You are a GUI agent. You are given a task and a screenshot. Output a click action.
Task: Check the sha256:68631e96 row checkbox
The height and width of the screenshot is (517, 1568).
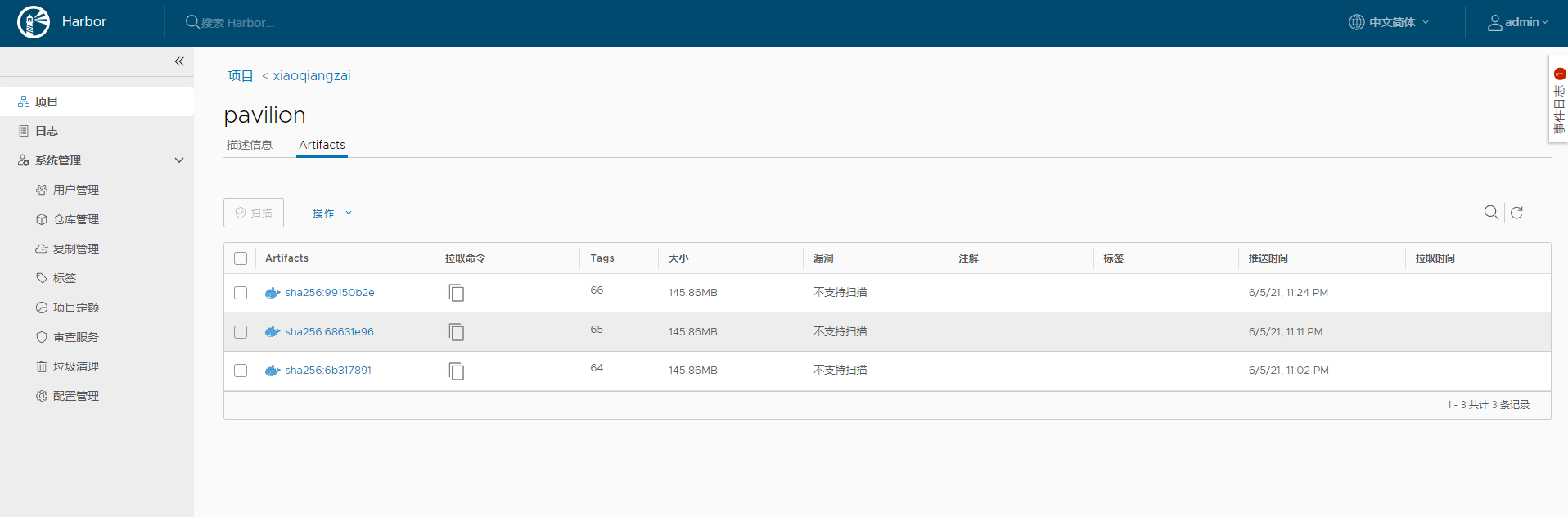(x=241, y=332)
